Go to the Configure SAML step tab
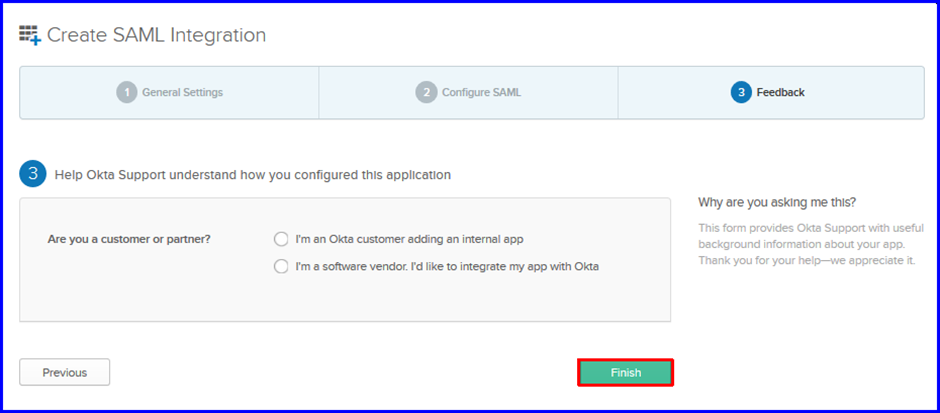940x413 pixels. click(x=468, y=93)
